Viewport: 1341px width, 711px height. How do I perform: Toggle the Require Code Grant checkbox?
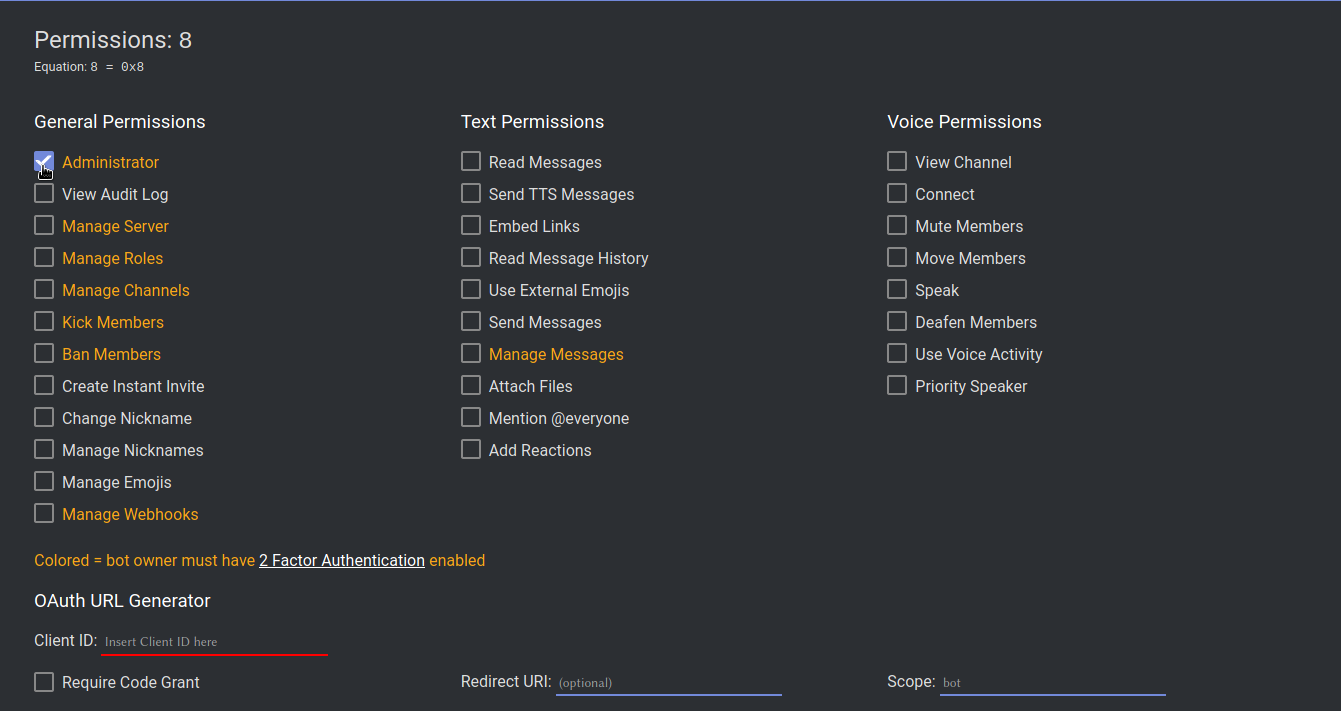pos(44,682)
